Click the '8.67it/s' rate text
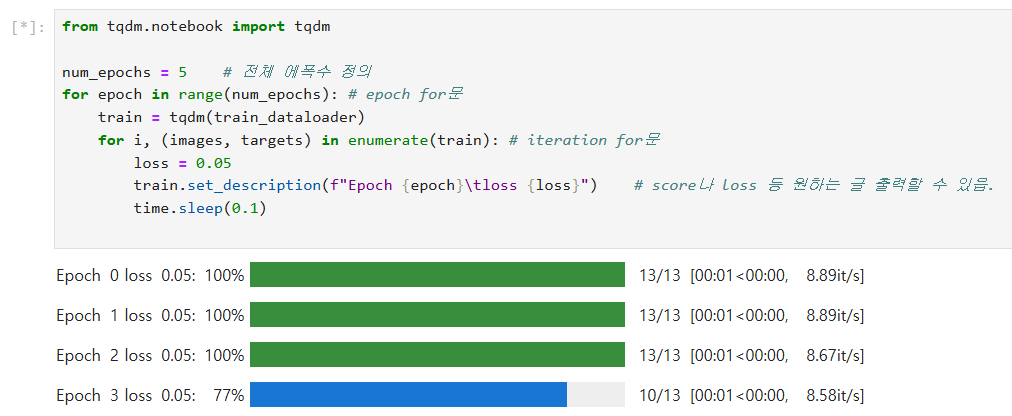1012x416 pixels. point(835,355)
